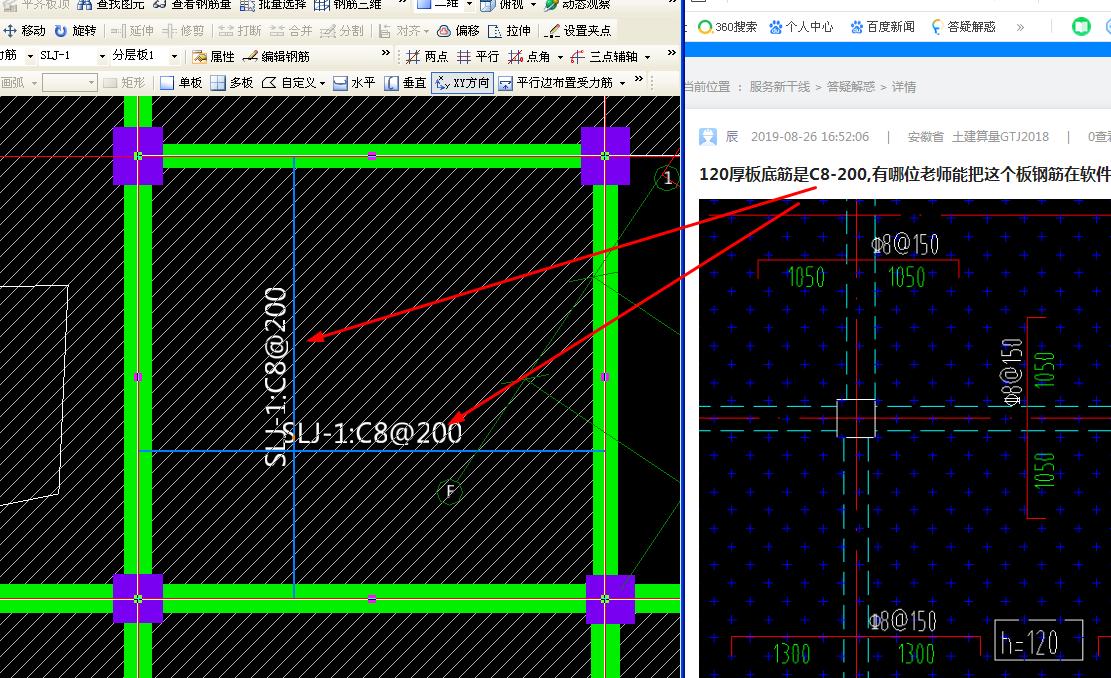Select the 三点辅轴 three-point auxiliary axis
Image resolution: width=1111 pixels, height=678 pixels.
coord(604,56)
